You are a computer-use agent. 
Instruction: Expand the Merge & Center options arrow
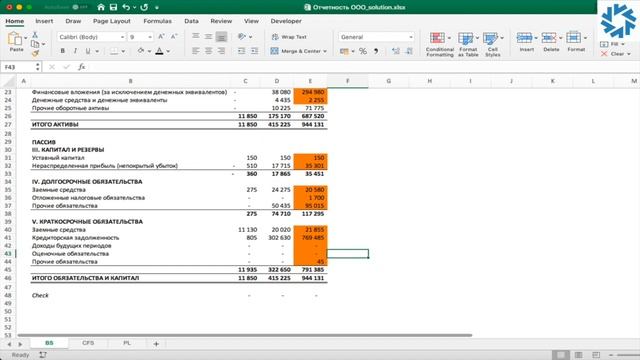(x=325, y=51)
